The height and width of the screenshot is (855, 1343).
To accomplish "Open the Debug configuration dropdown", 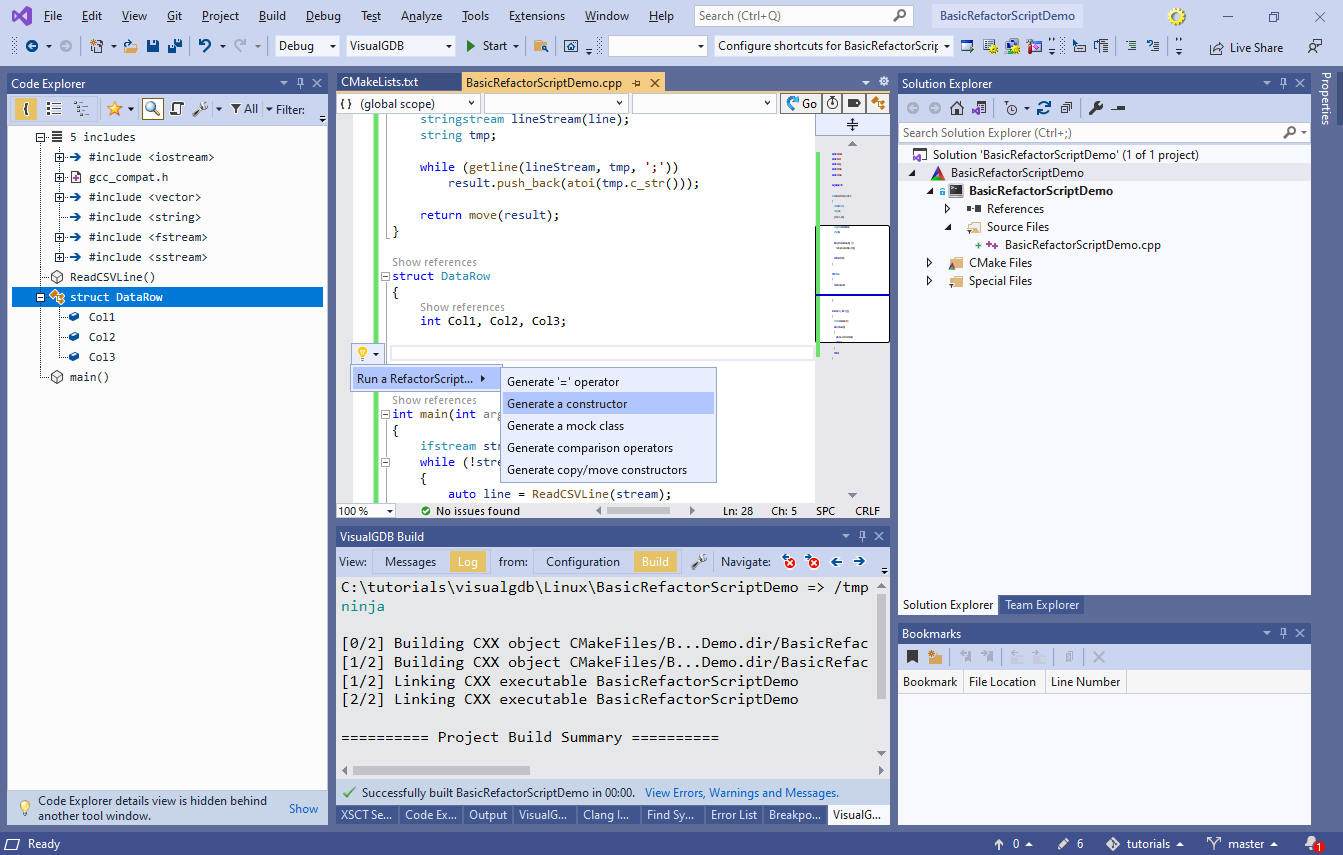I will (307, 46).
